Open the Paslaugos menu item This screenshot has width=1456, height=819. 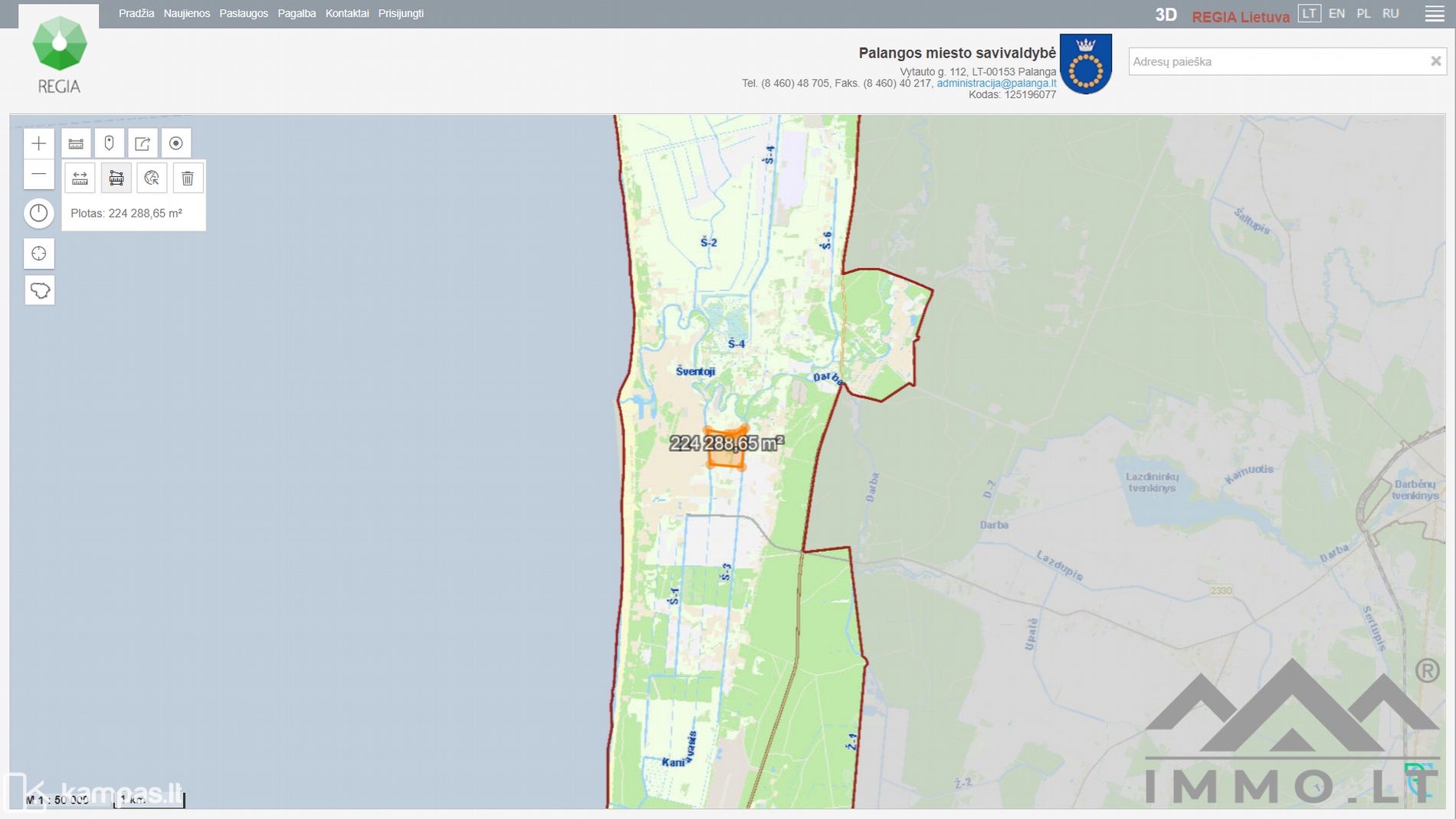[244, 13]
